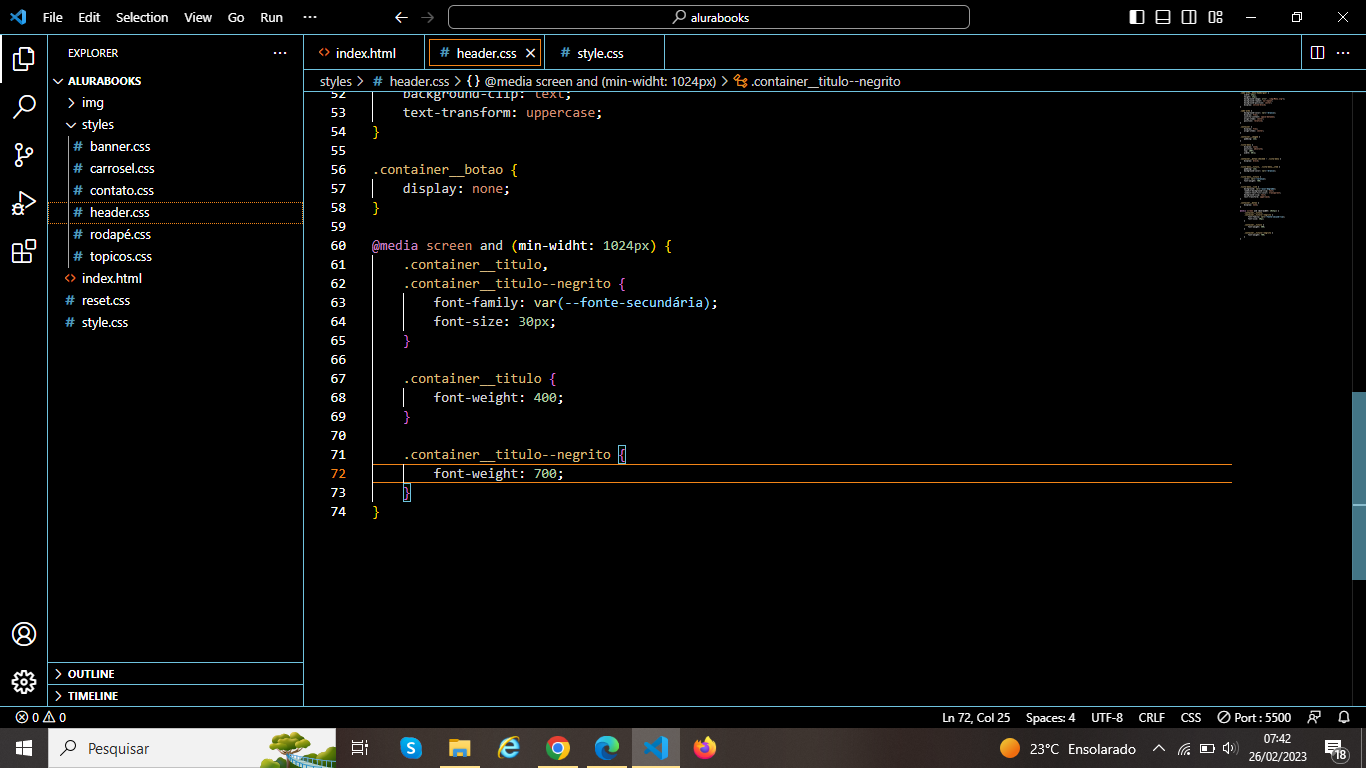Open the Run menu
The image size is (1366, 768).
(271, 17)
